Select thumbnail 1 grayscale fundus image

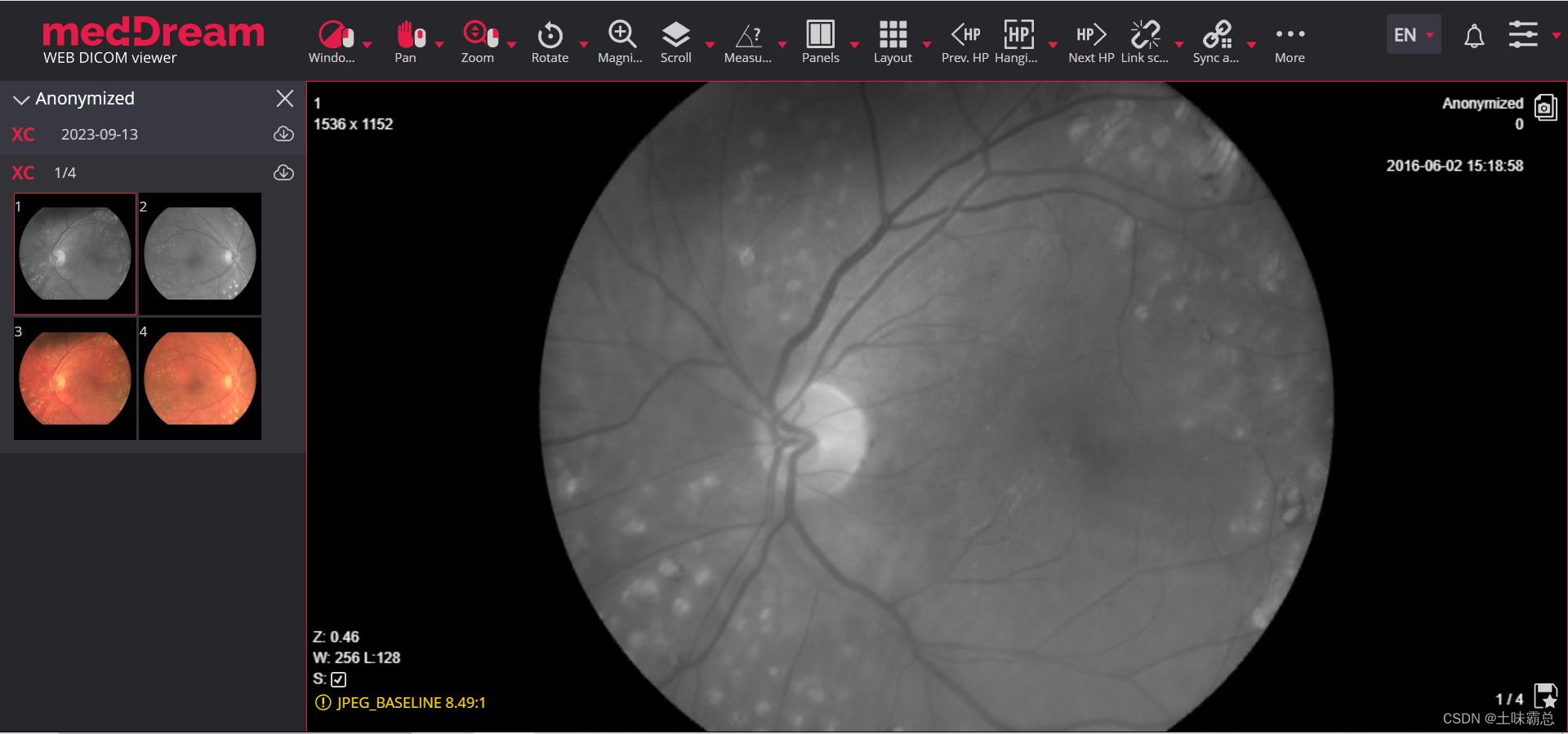click(x=75, y=254)
